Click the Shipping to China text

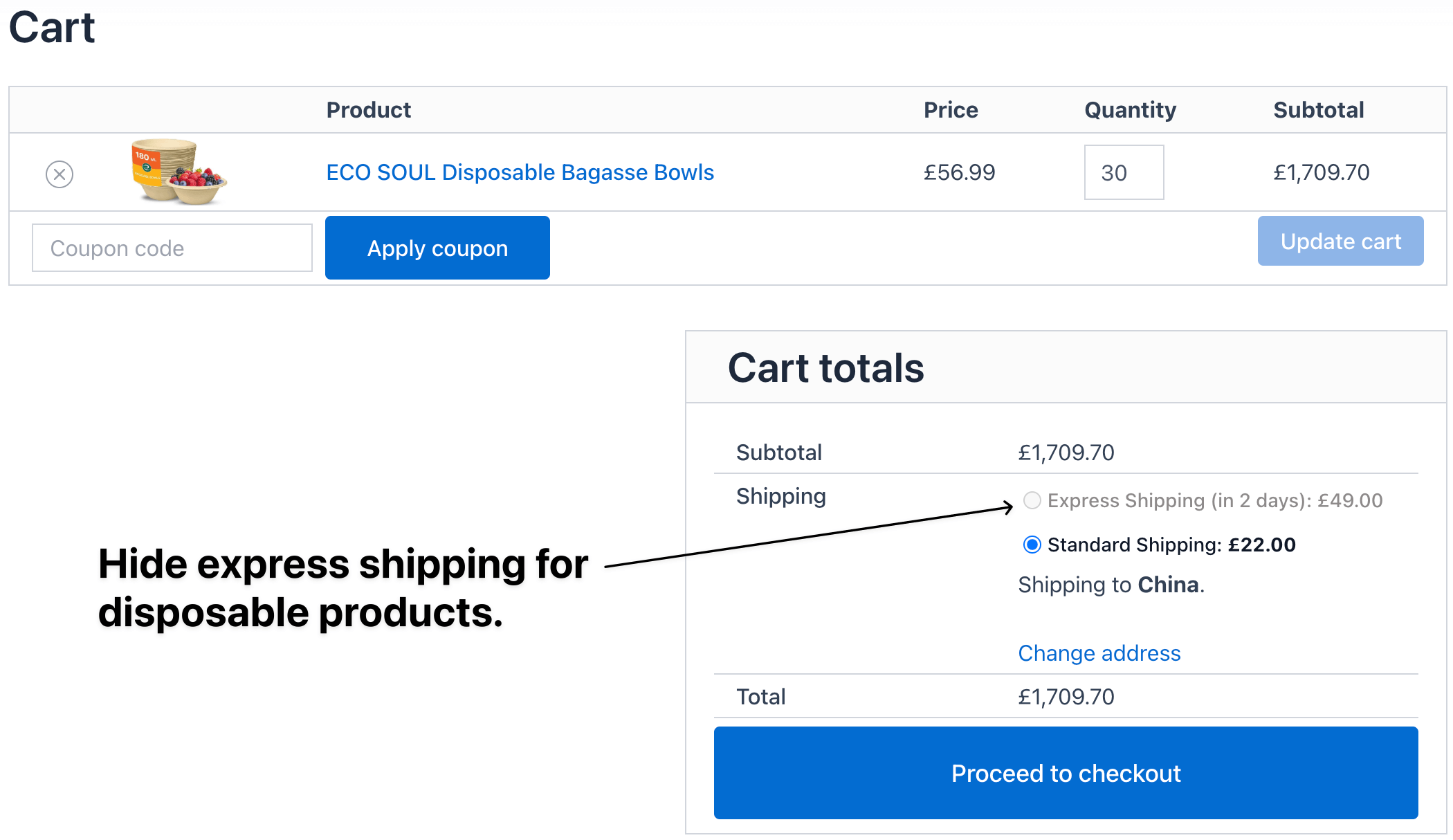pos(1111,585)
